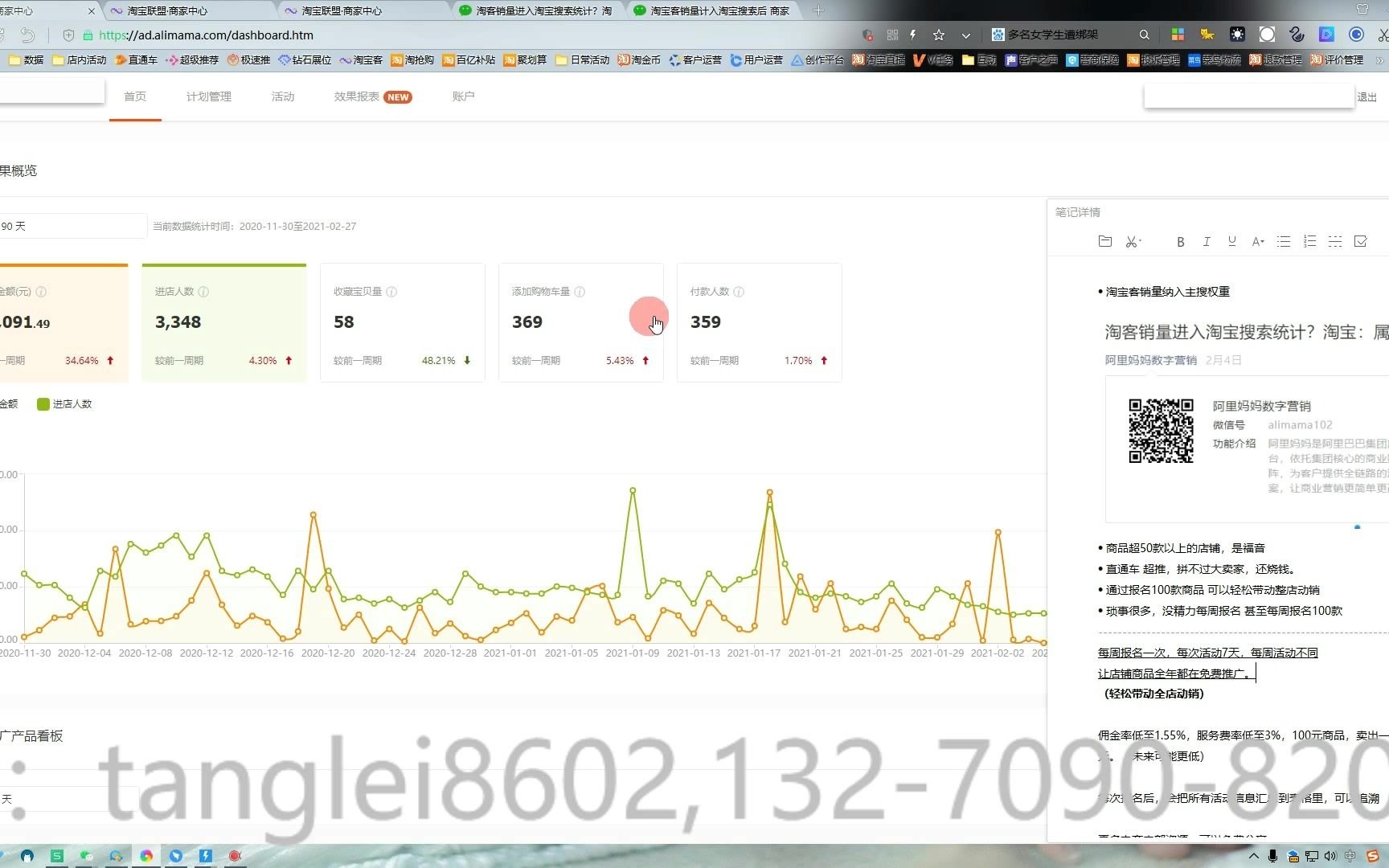
Task: Open font size dropdown in note toolbar
Action: (x=1258, y=242)
